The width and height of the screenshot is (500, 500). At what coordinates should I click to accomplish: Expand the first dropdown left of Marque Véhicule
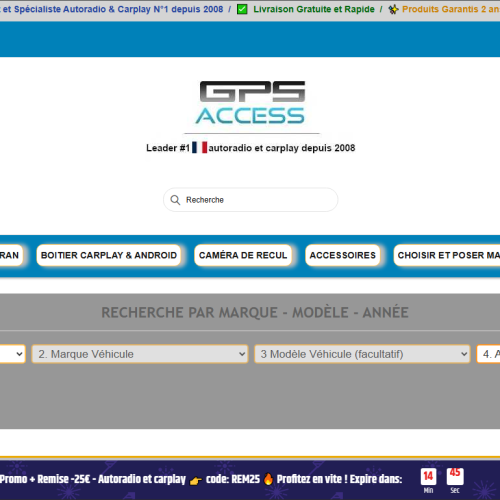click(12, 354)
